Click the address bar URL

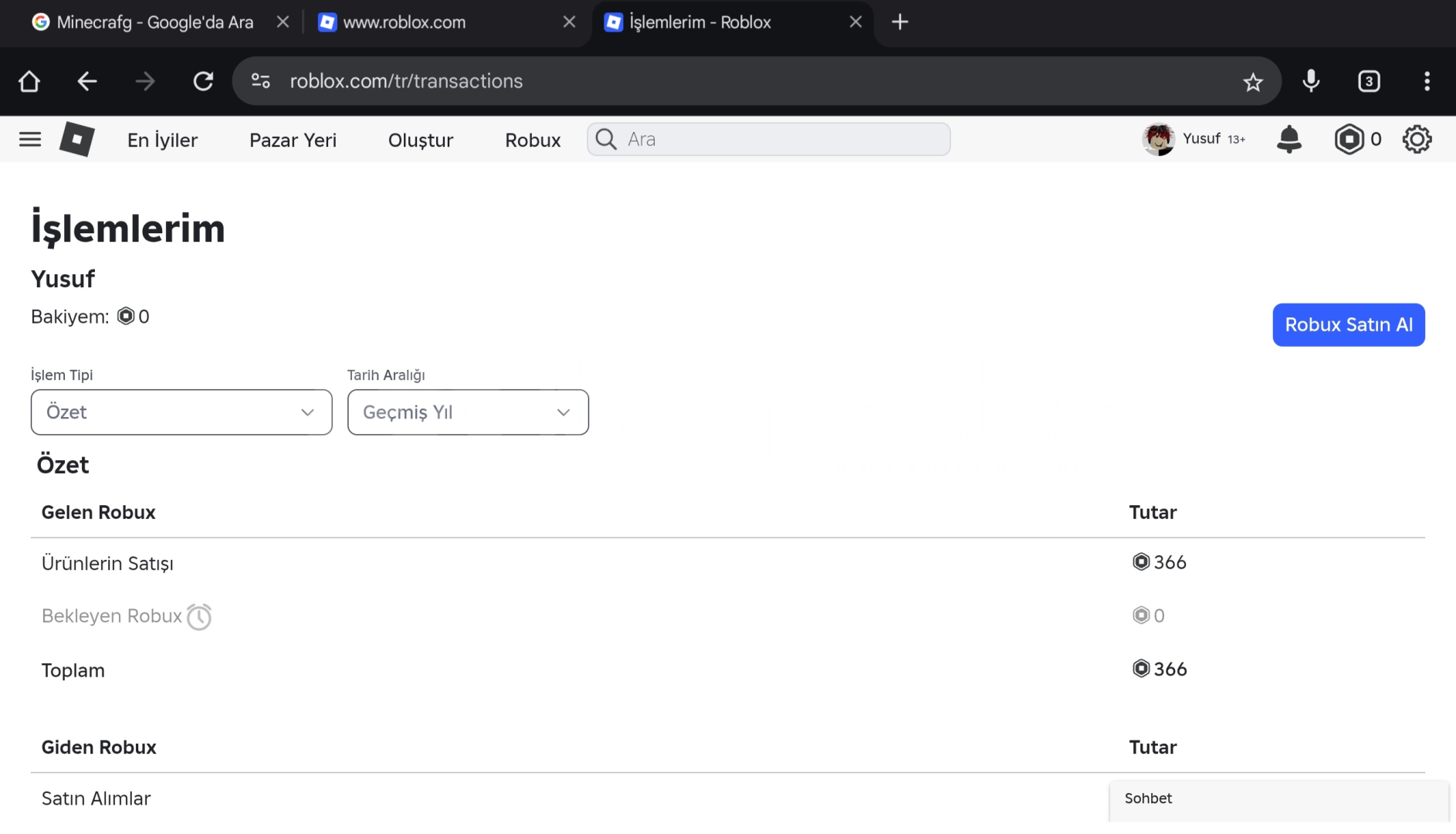click(406, 81)
